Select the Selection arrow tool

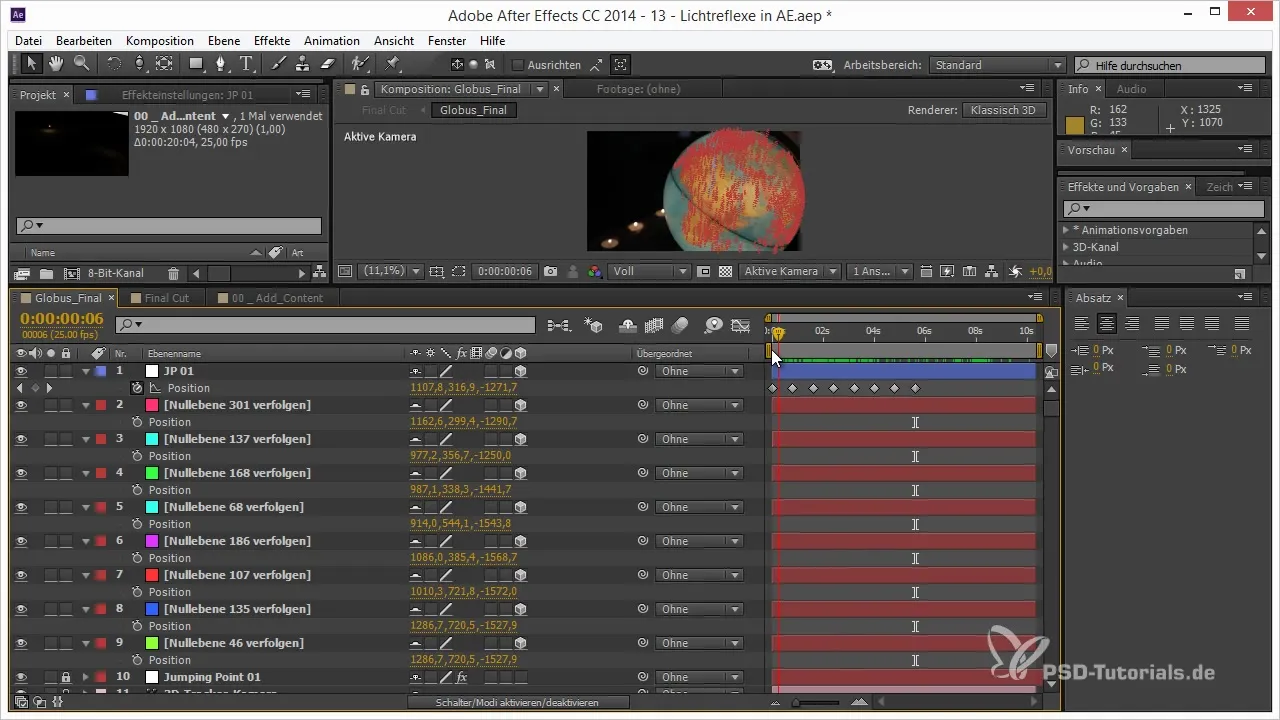(x=32, y=64)
